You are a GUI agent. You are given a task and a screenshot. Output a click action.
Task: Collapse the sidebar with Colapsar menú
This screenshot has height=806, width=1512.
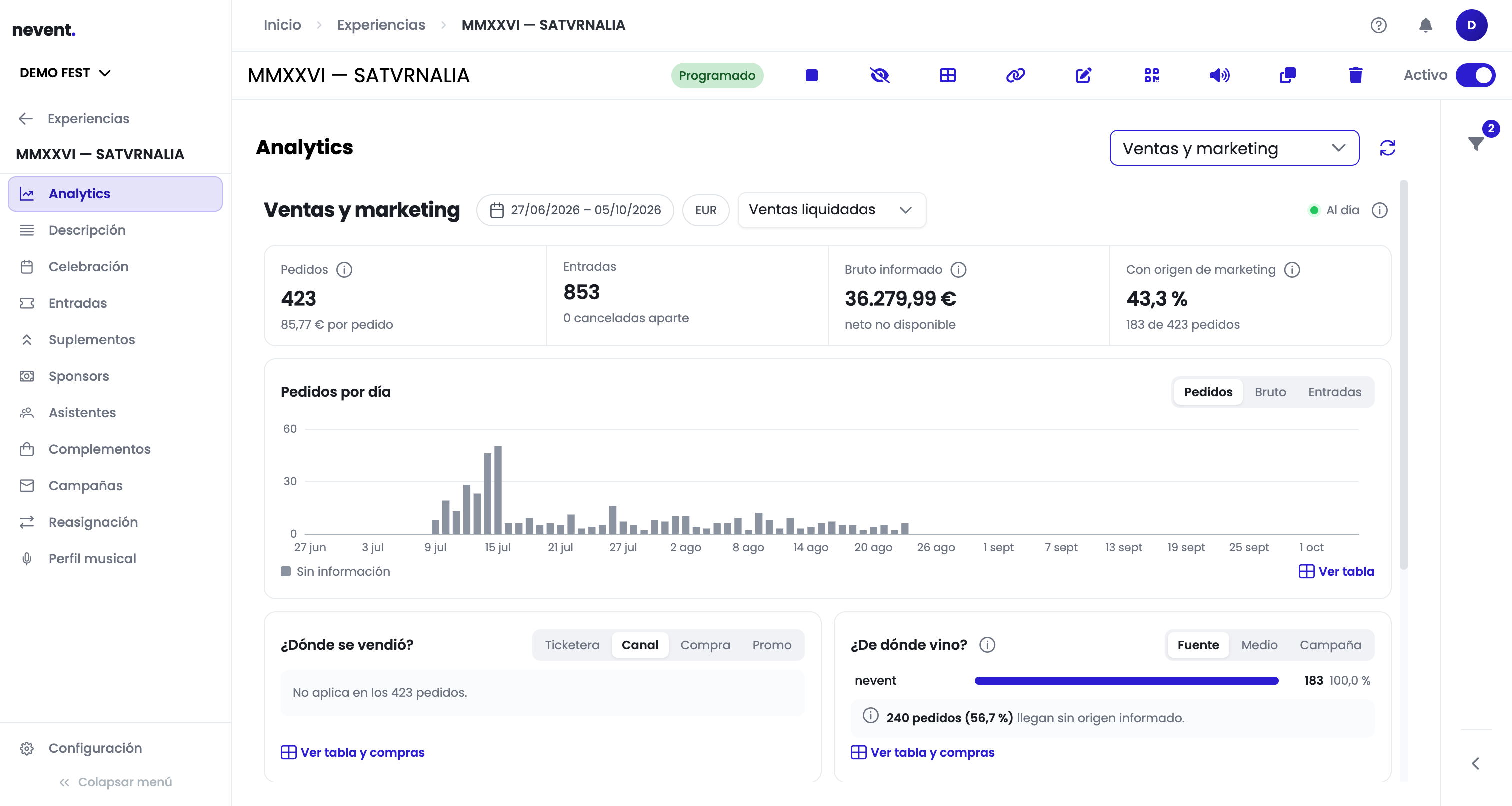[x=115, y=782]
